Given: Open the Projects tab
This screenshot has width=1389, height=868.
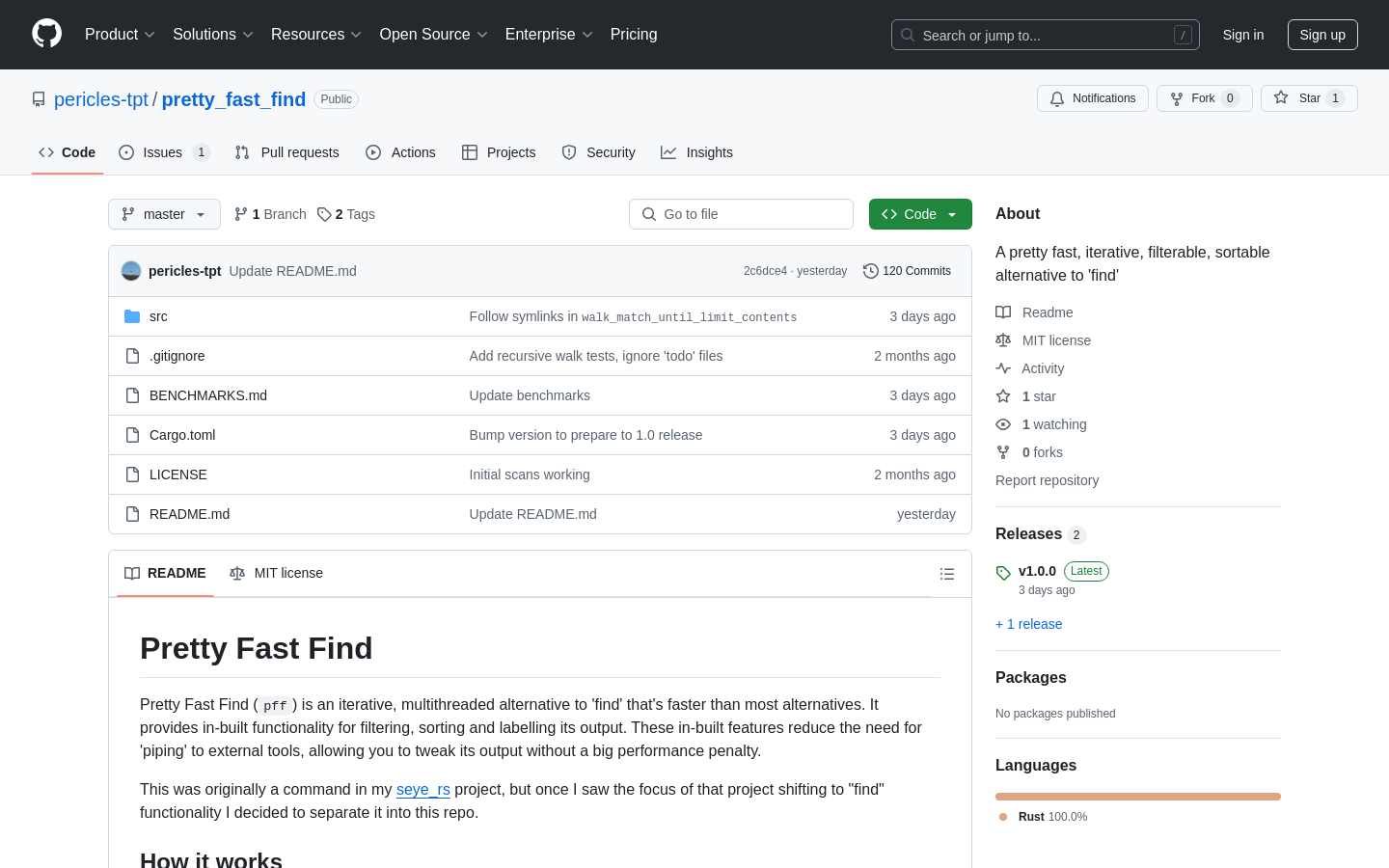Looking at the screenshot, I should [499, 152].
